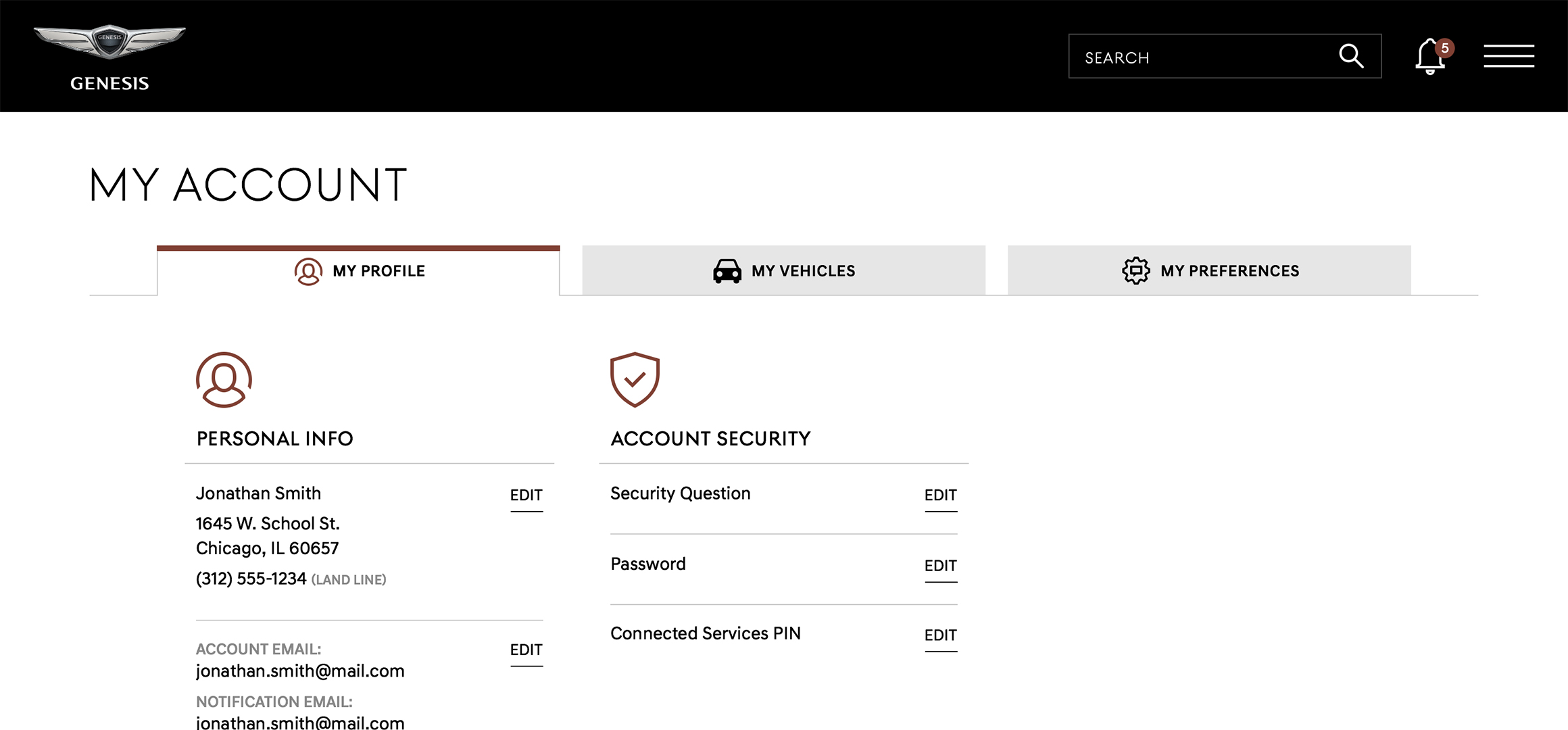Click the notification count badge
Screen dimensions: 1568x730
[x=1445, y=48]
